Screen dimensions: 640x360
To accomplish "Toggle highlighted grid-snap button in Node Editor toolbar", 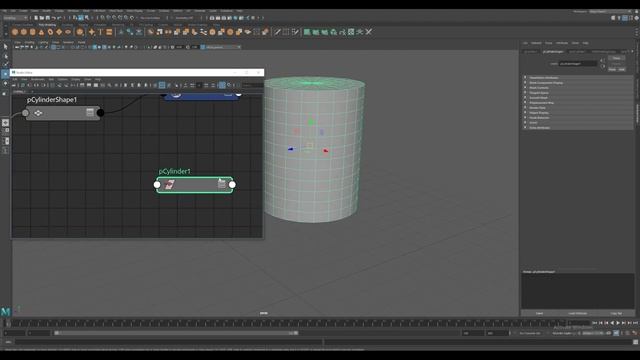I will pos(222,85).
